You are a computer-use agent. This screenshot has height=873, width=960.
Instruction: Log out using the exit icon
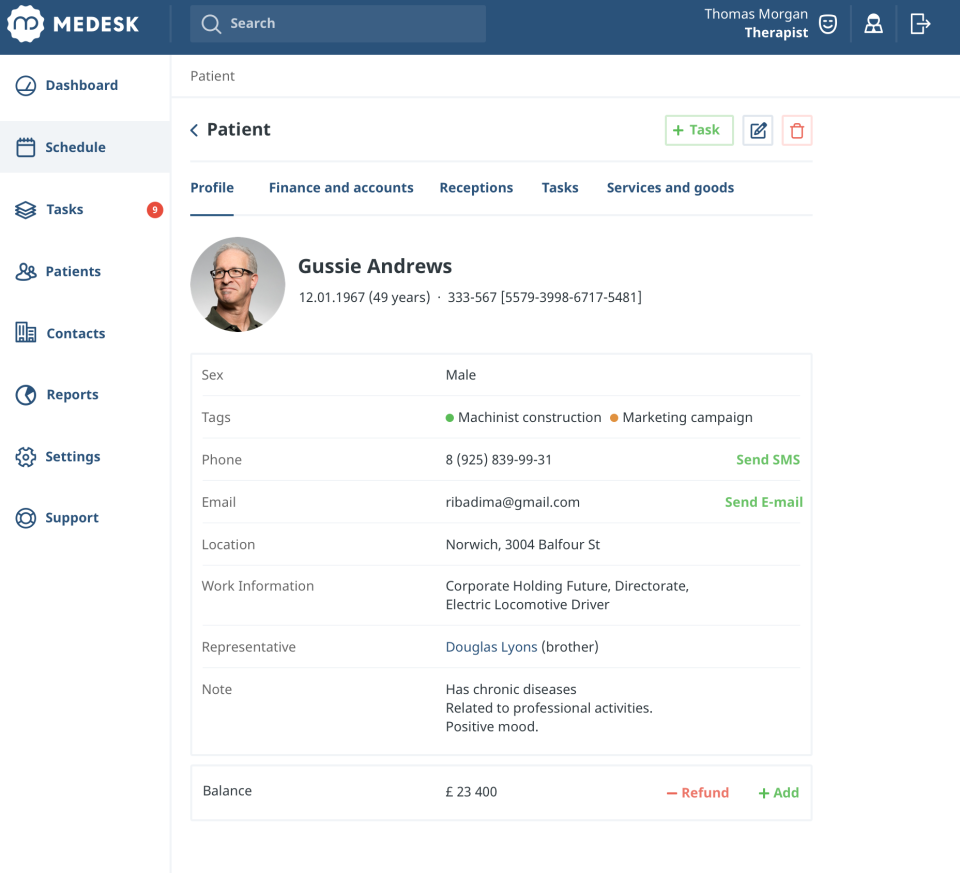(920, 23)
